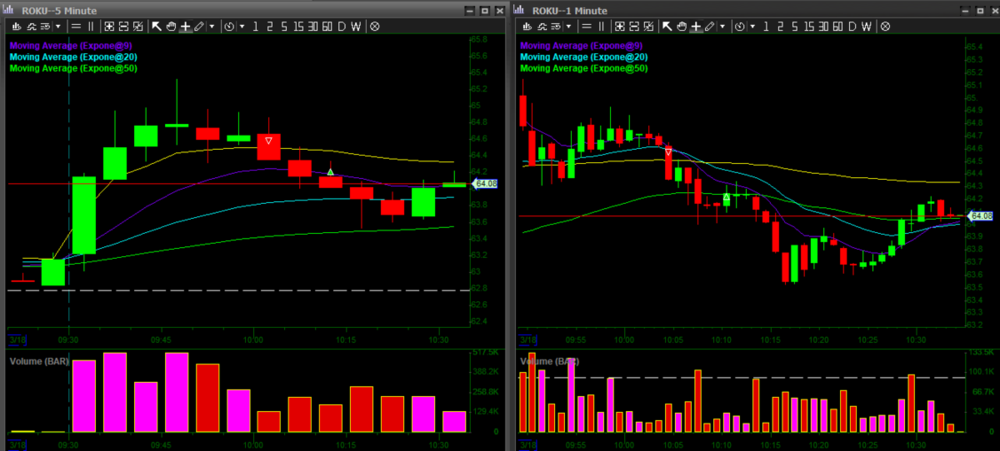Viewport: 1000px width, 451px height.
Task: Activate the crosshair tool in 1 Minute chart
Action: [x=696, y=26]
